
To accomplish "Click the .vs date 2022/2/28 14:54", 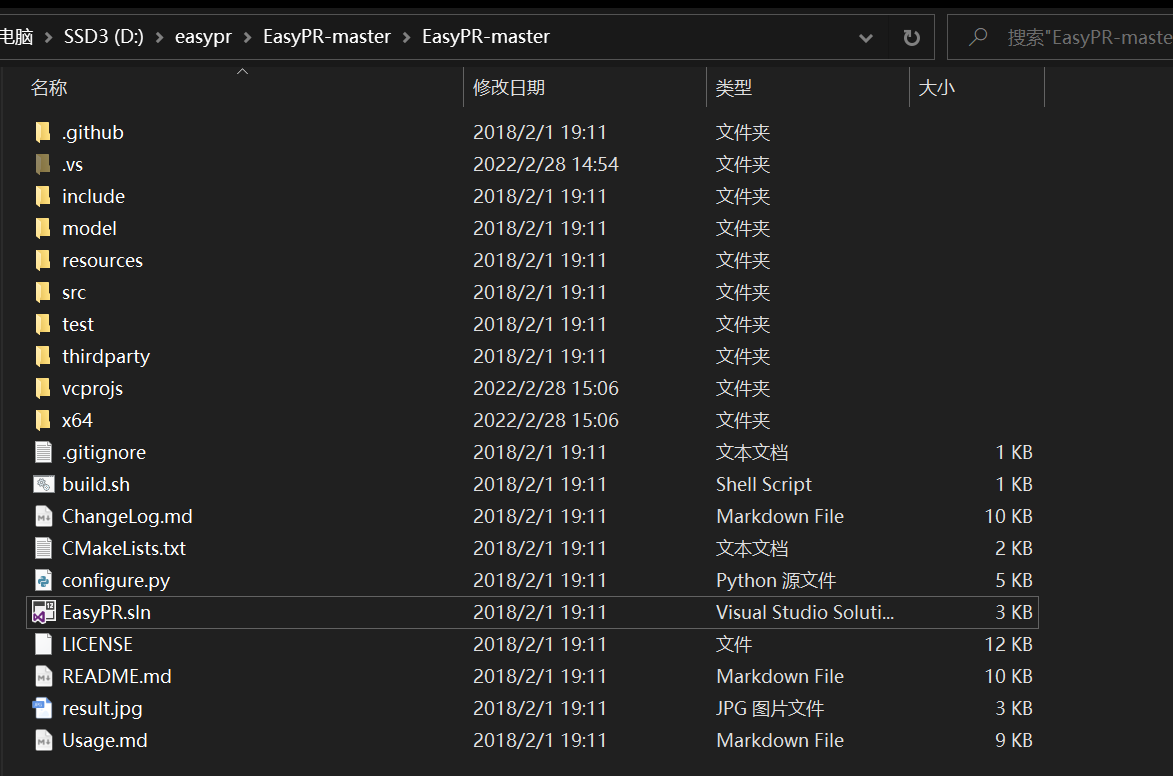I will click(545, 165).
